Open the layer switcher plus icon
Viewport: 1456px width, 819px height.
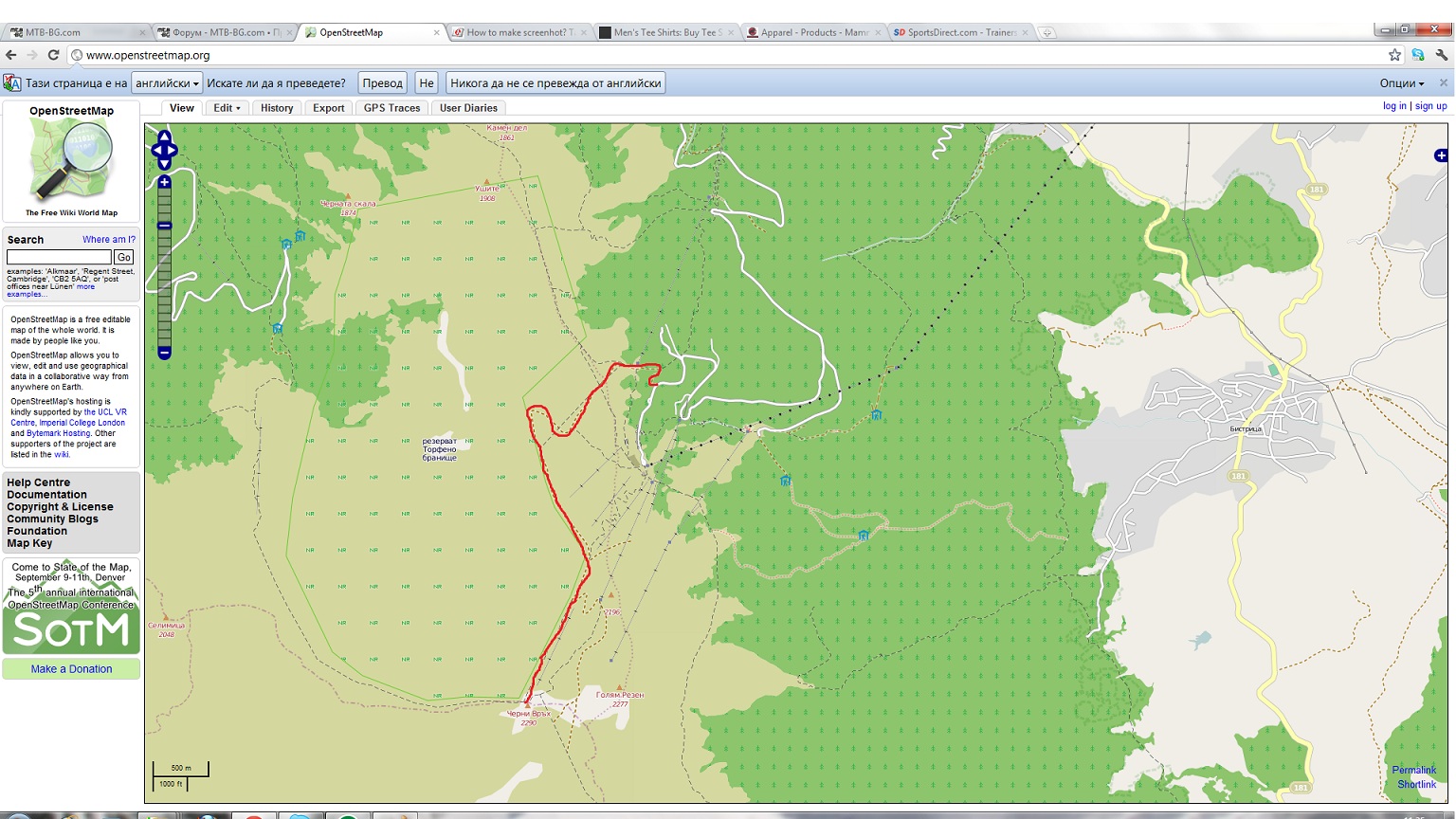1441,155
